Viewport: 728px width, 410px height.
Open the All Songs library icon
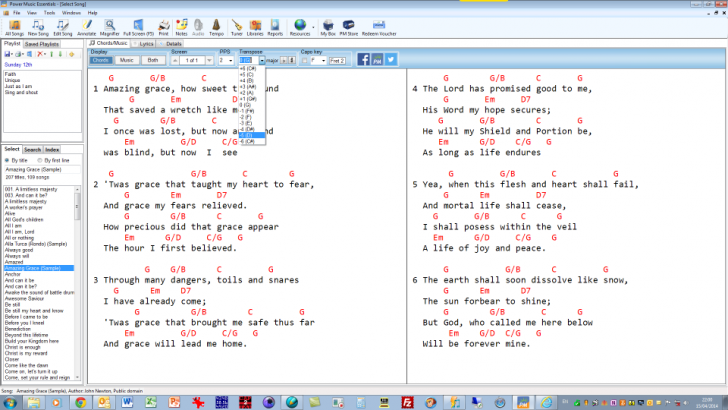point(14,28)
